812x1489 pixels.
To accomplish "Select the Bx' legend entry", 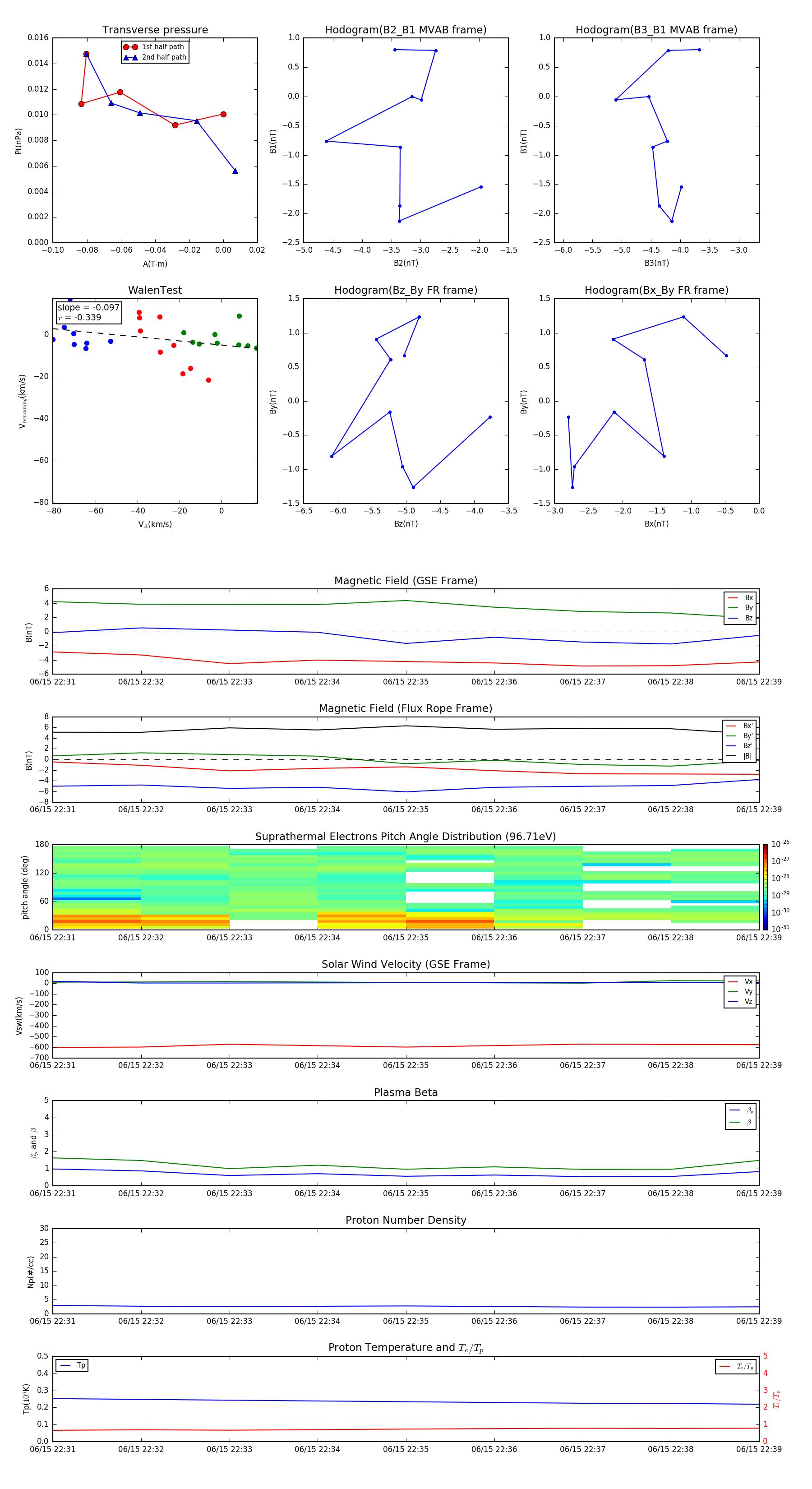I will [x=740, y=726].
